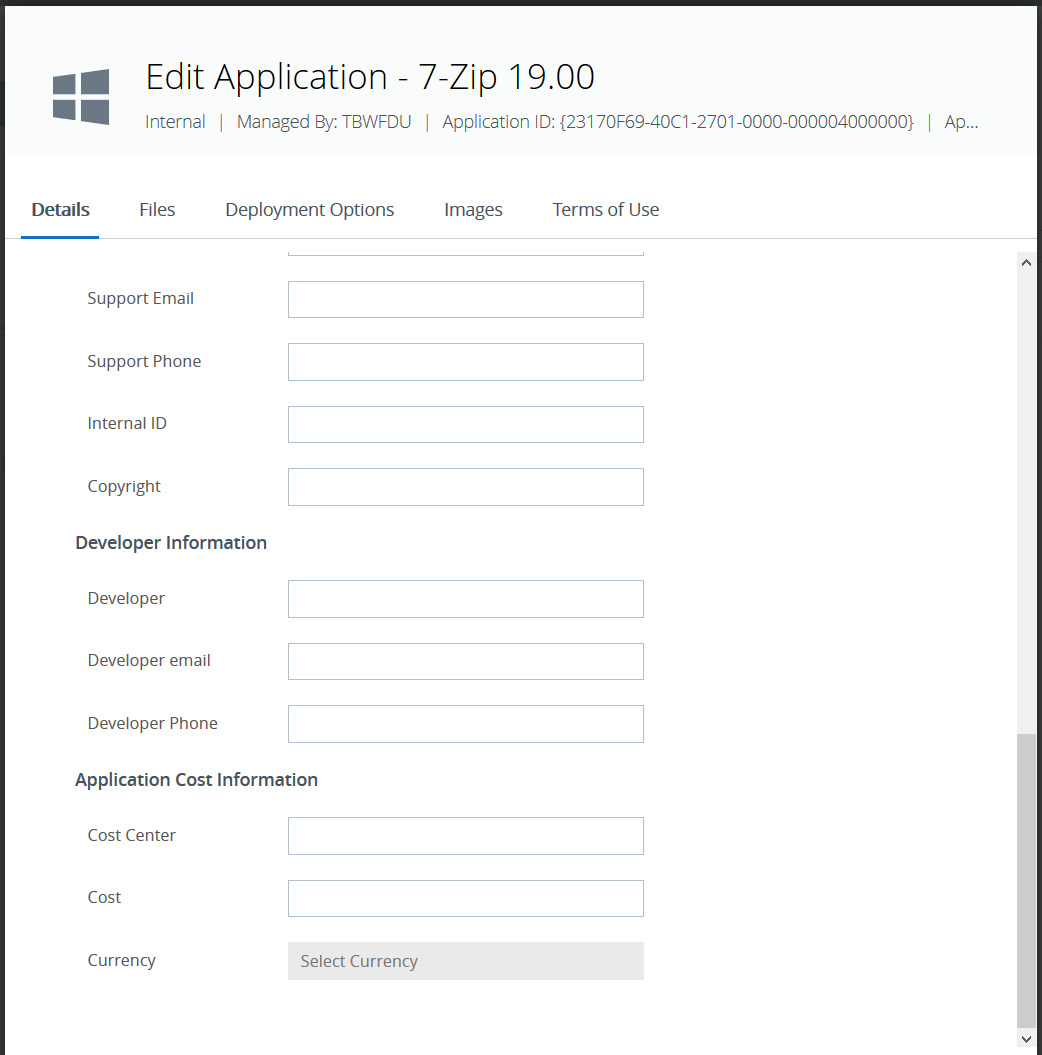This screenshot has width=1042, height=1055.
Task: Click the 'Internal' label in header
Action: pos(175,122)
